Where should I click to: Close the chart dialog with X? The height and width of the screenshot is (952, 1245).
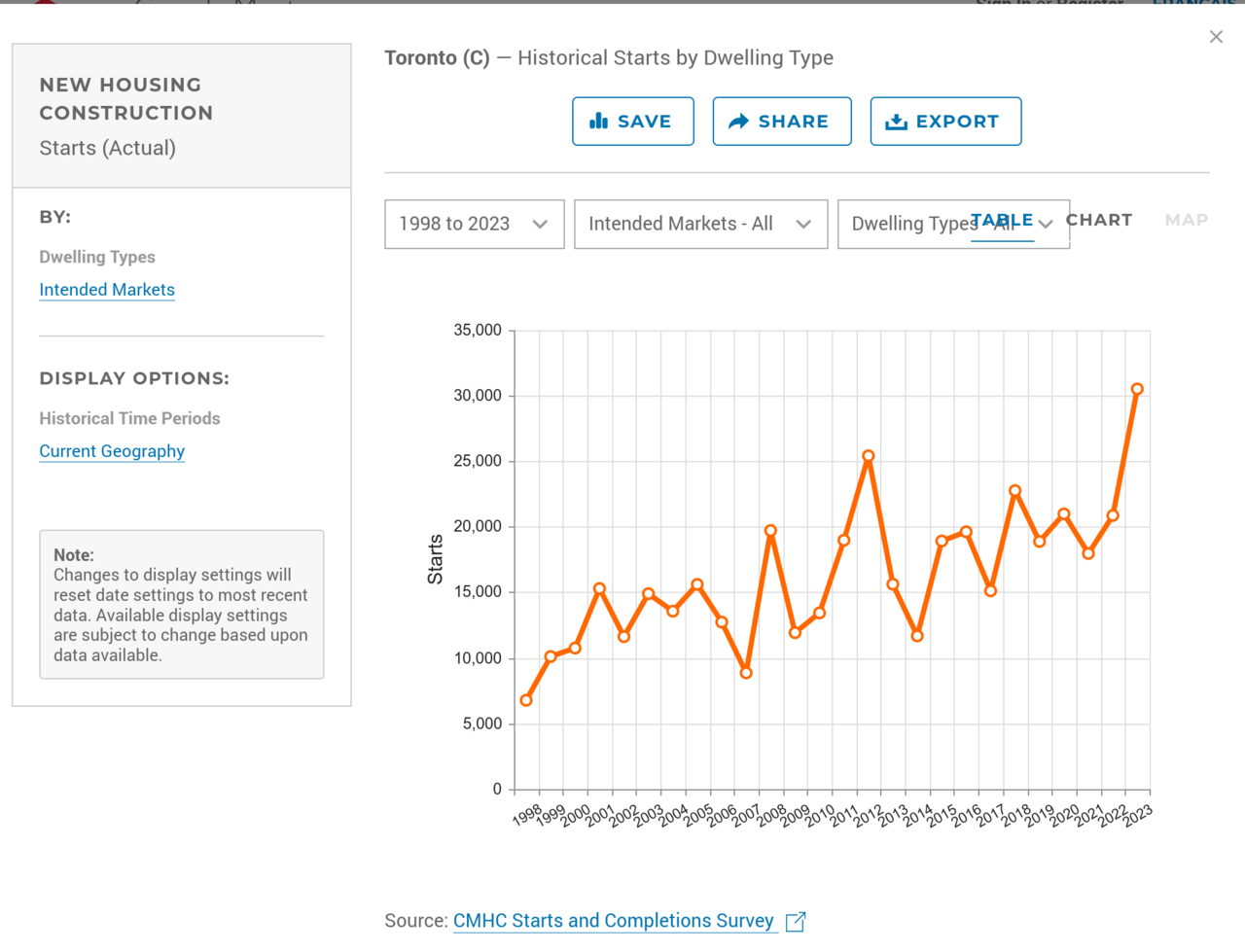click(x=1216, y=37)
